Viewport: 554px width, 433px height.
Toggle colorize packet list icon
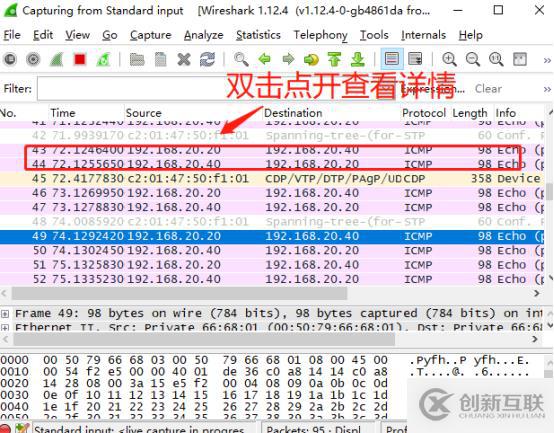pos(392,59)
